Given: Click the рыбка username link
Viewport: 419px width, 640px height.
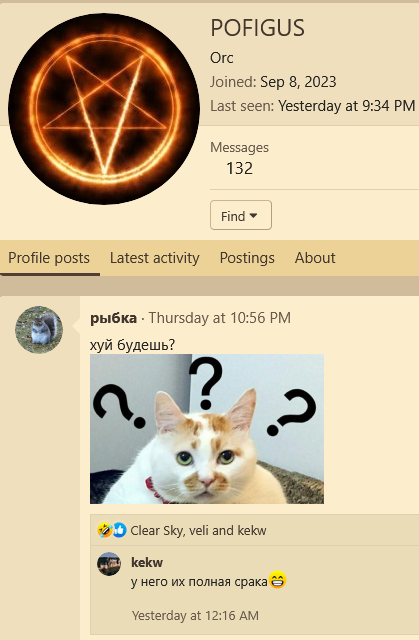Looking at the screenshot, I should point(113,318).
